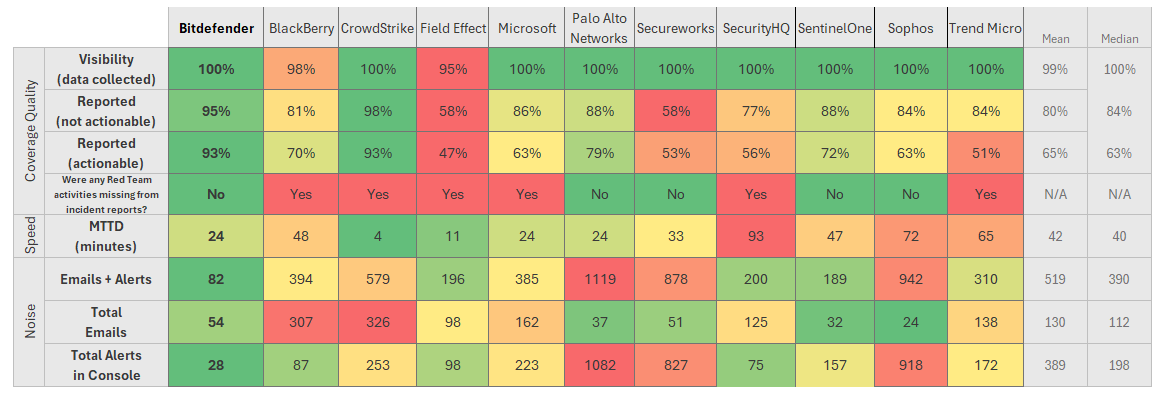Click the Palo Alto Networks header cell
Image resolution: width=1165 pixels, height=397 pixels.
point(600,28)
